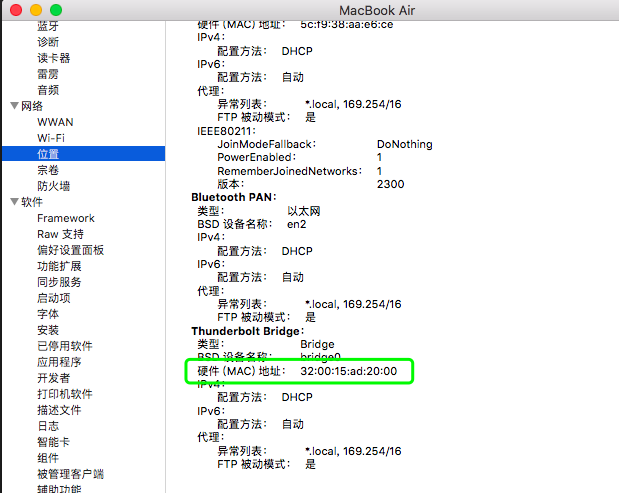Click the en2 BSD device name value
The height and width of the screenshot is (493, 619).
click(296, 224)
